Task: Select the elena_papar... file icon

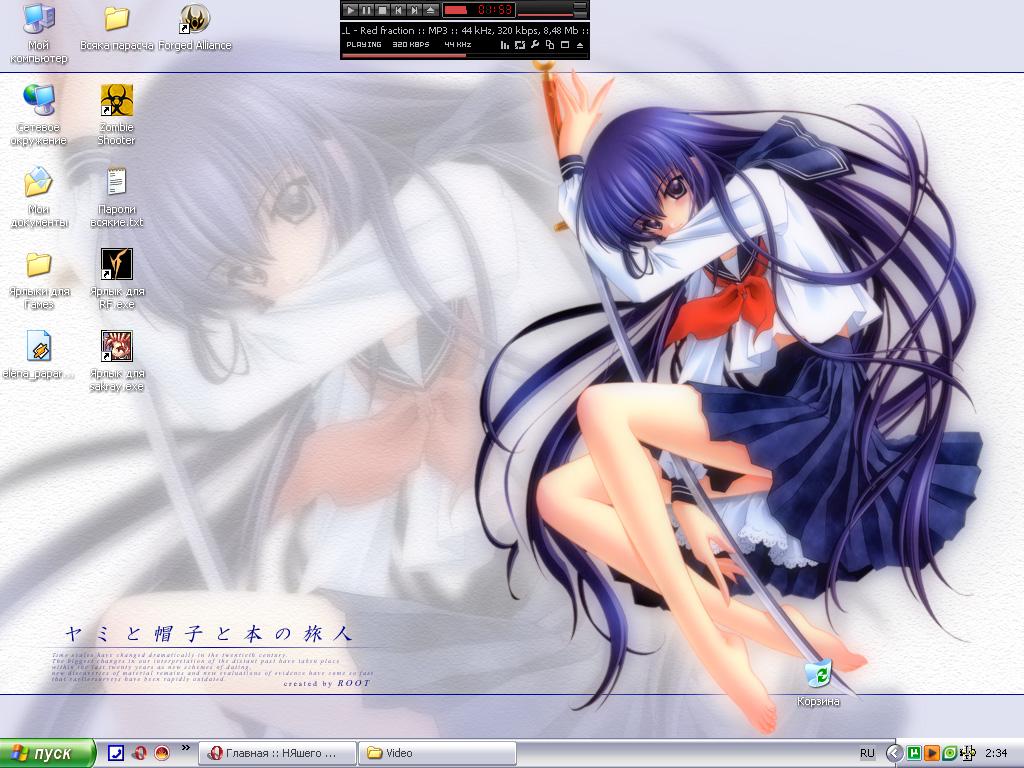Action: tap(39, 355)
